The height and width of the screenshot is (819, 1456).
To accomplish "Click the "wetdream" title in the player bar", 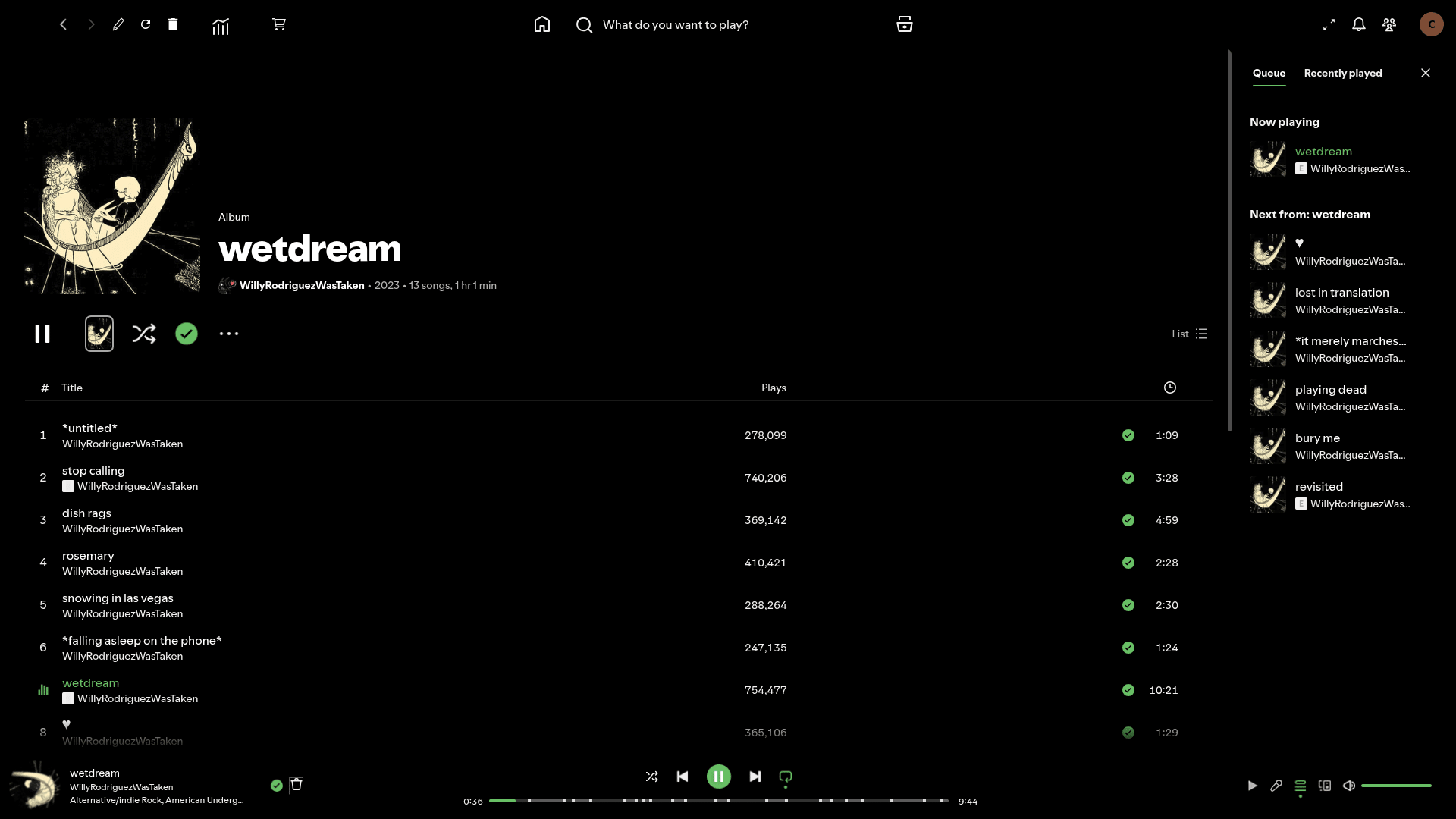I will pos(95,773).
